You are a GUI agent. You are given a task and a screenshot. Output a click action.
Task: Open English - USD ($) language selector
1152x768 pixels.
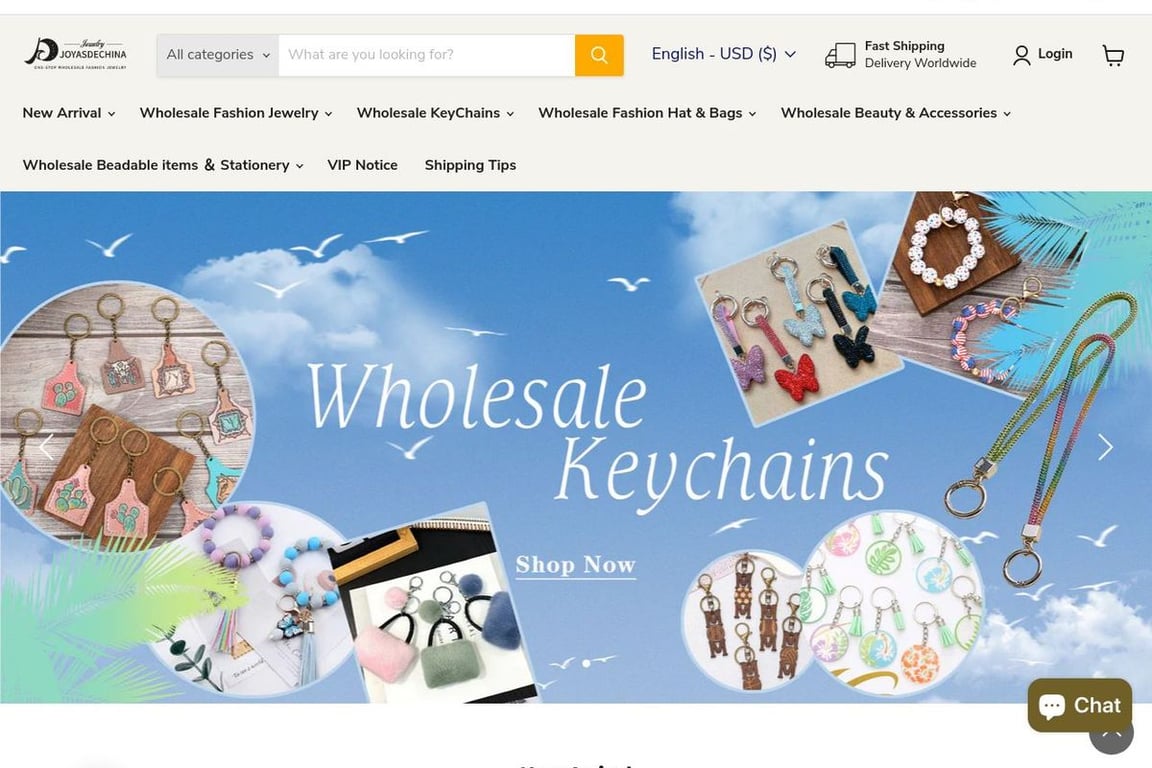pos(723,54)
